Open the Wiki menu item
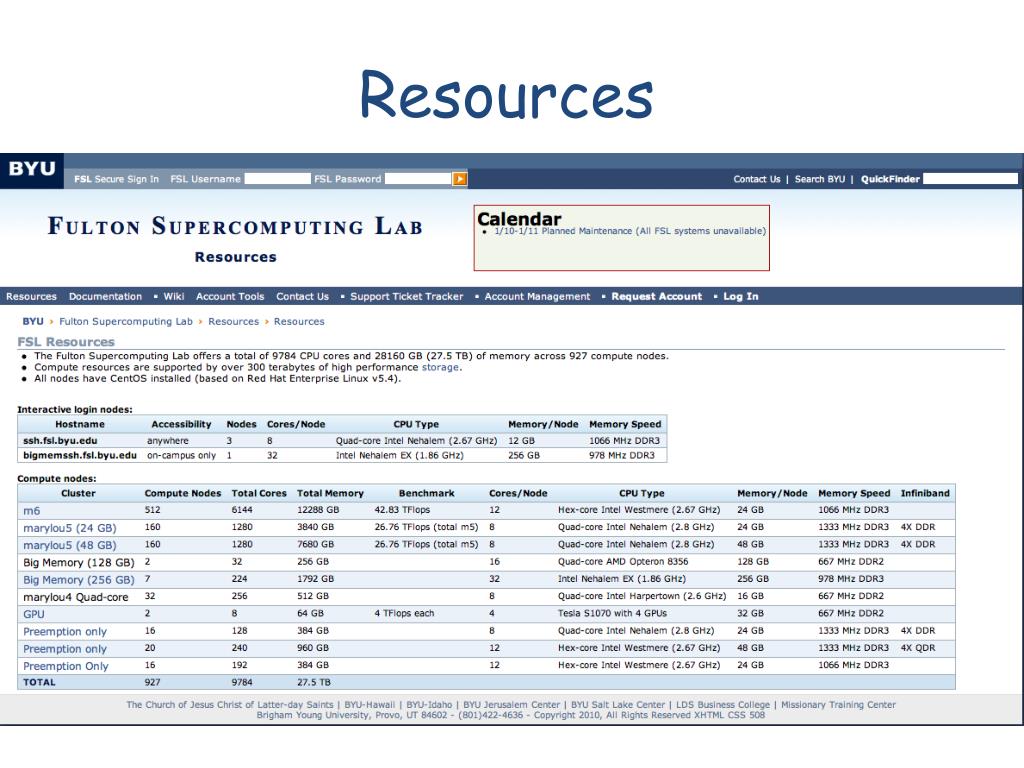 pyautogui.click(x=174, y=296)
